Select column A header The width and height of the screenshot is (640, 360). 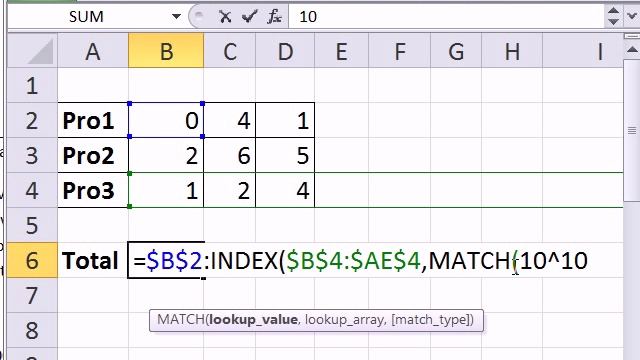tap(93, 51)
